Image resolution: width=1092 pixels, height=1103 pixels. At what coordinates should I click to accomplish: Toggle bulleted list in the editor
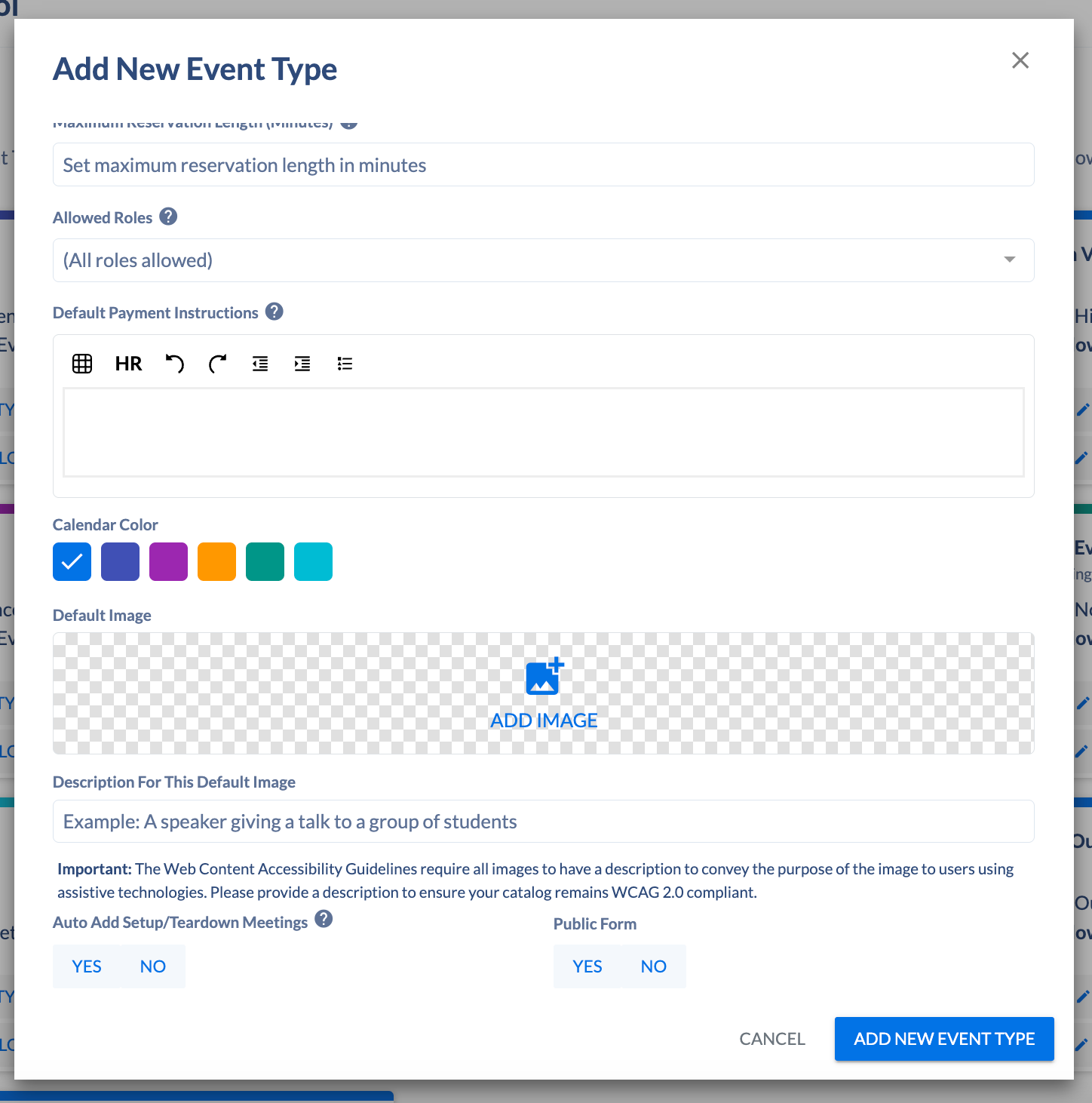345,364
